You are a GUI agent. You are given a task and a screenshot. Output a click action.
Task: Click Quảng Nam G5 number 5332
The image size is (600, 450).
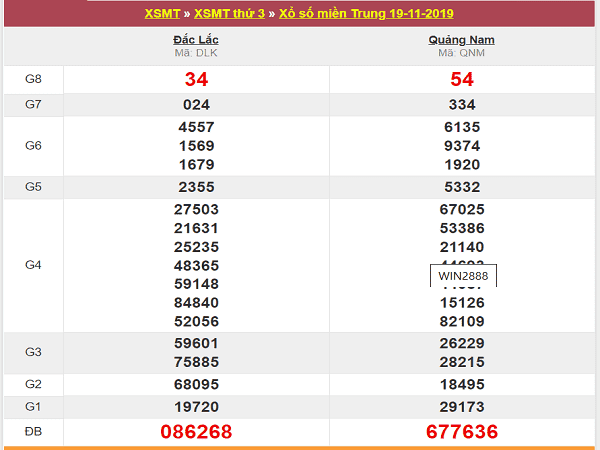(462, 187)
